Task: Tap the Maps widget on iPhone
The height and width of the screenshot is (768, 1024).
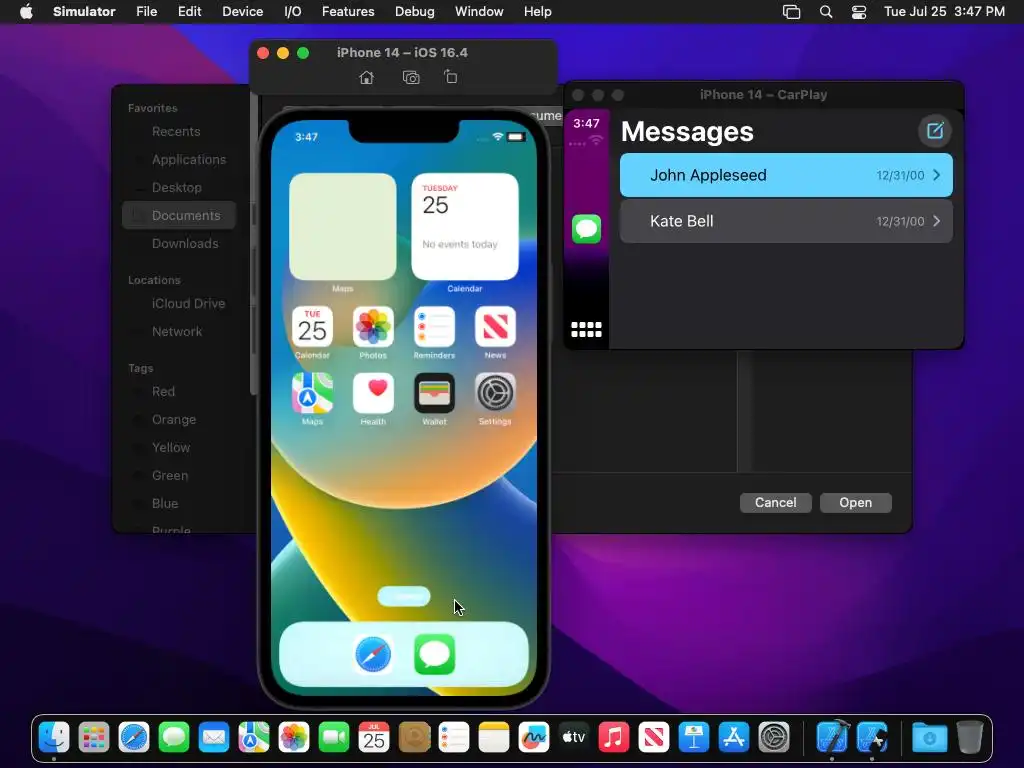Action: 343,227
